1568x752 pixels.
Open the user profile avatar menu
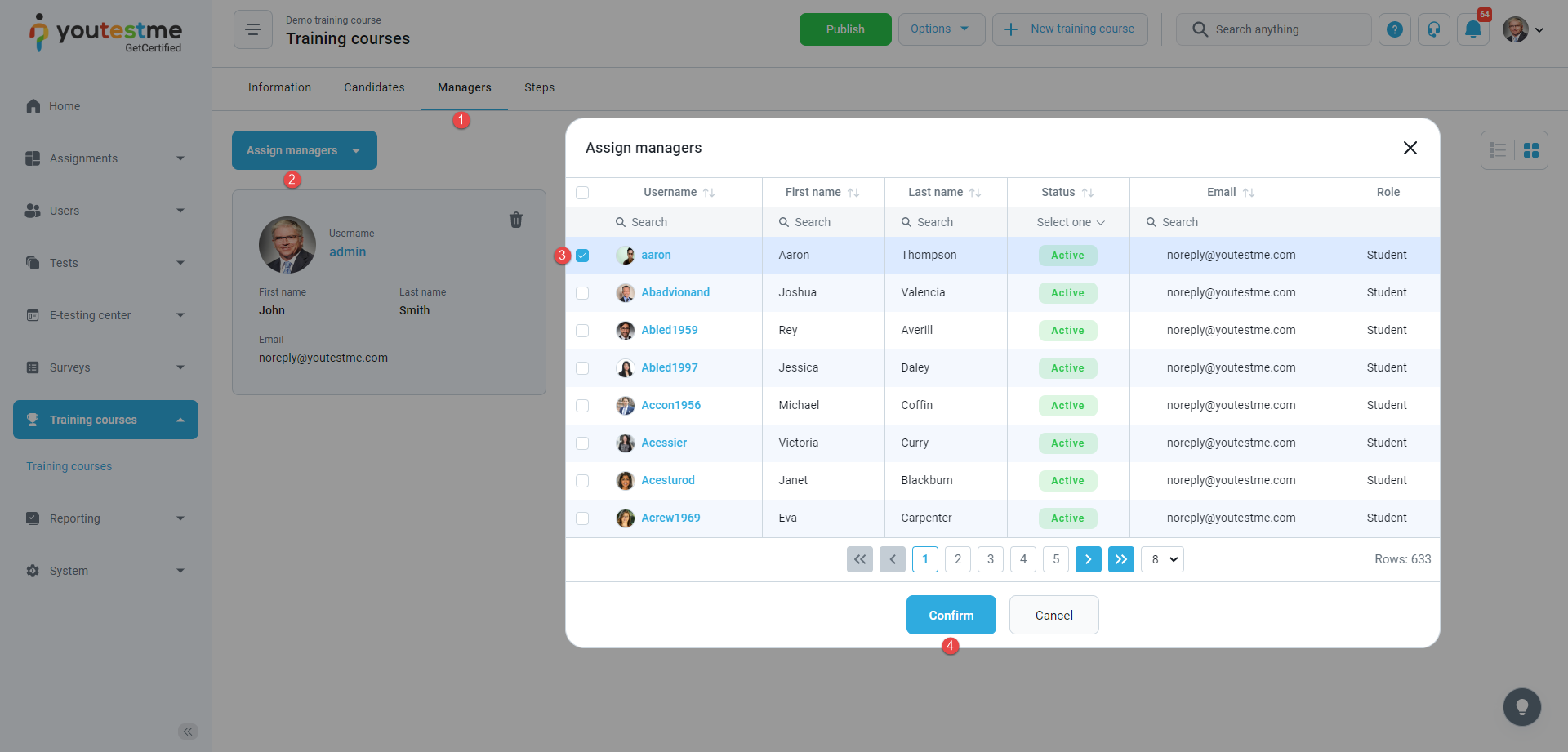[1523, 29]
